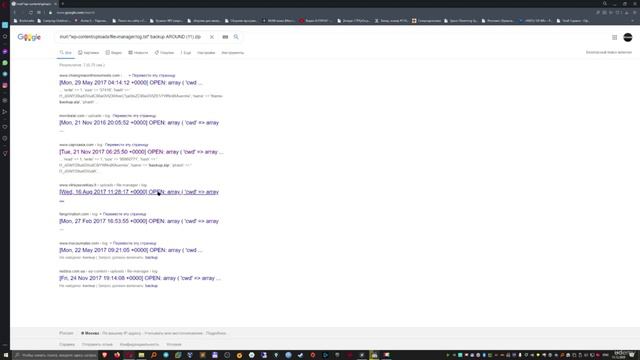The height and width of the screenshot is (360, 640).
Task: Open Telegram in the Opera sidebar
Action: coord(5,74)
